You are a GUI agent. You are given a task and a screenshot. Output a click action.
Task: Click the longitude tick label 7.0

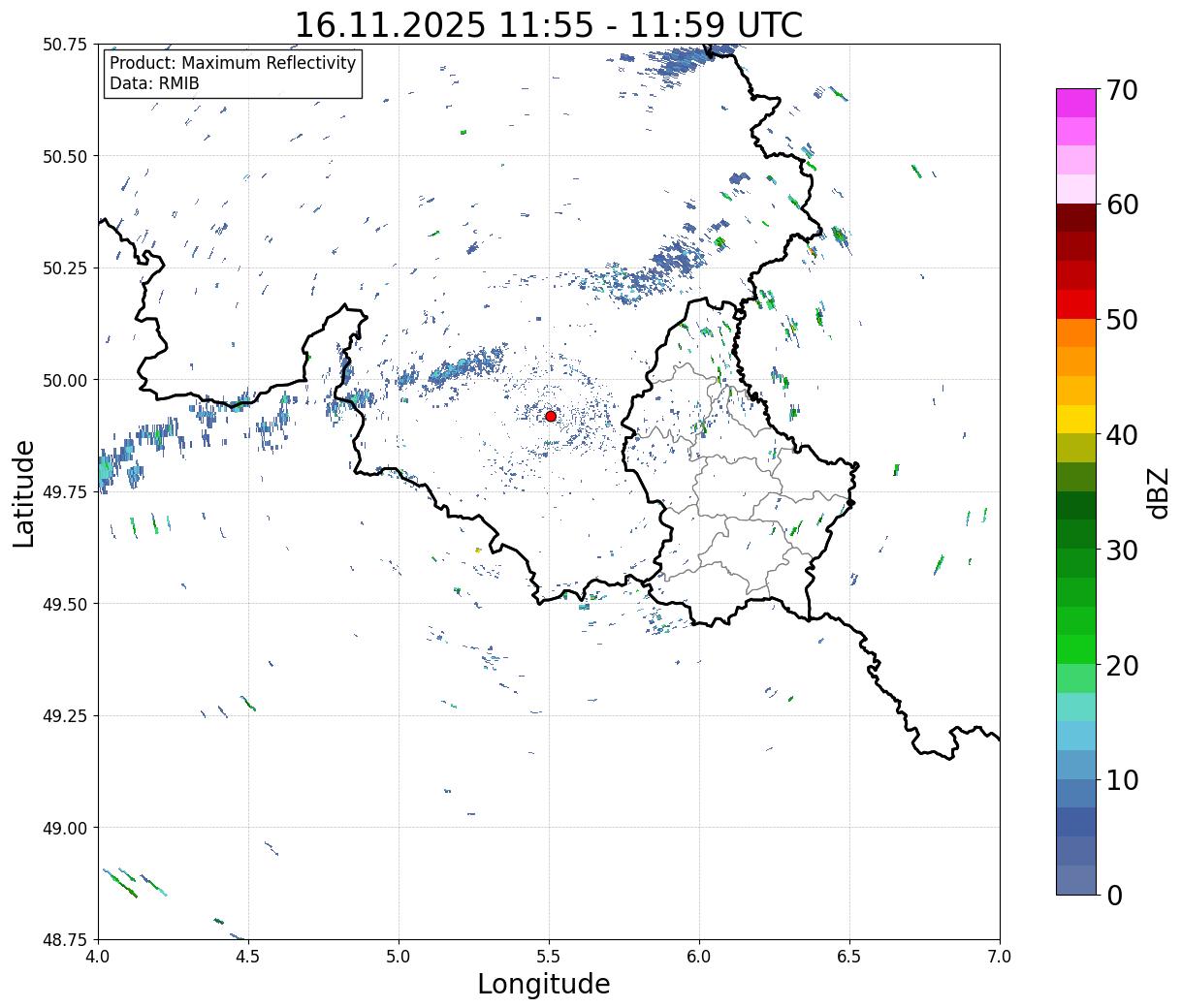coord(1000,957)
